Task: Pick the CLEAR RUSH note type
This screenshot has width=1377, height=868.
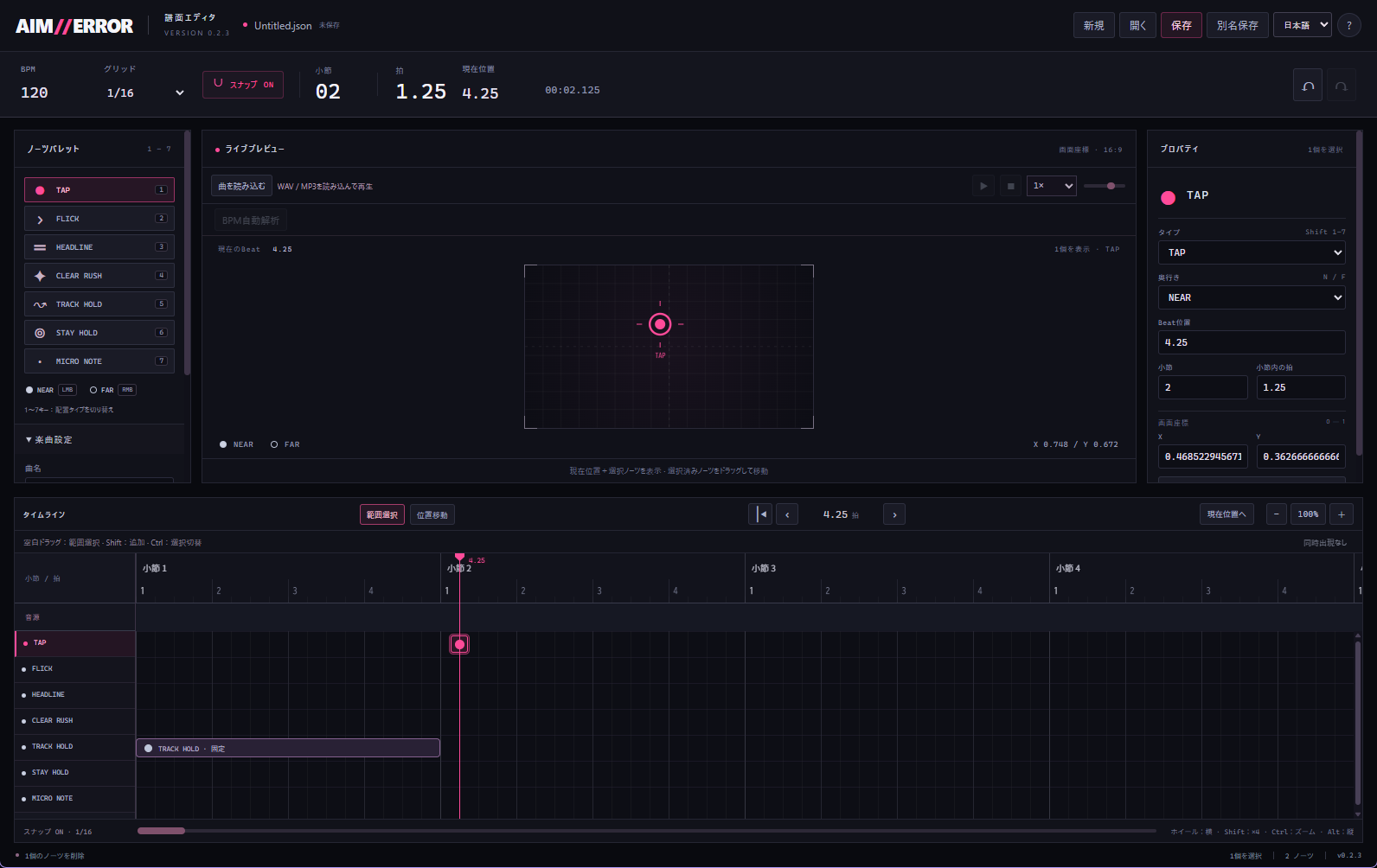Action: (x=99, y=276)
